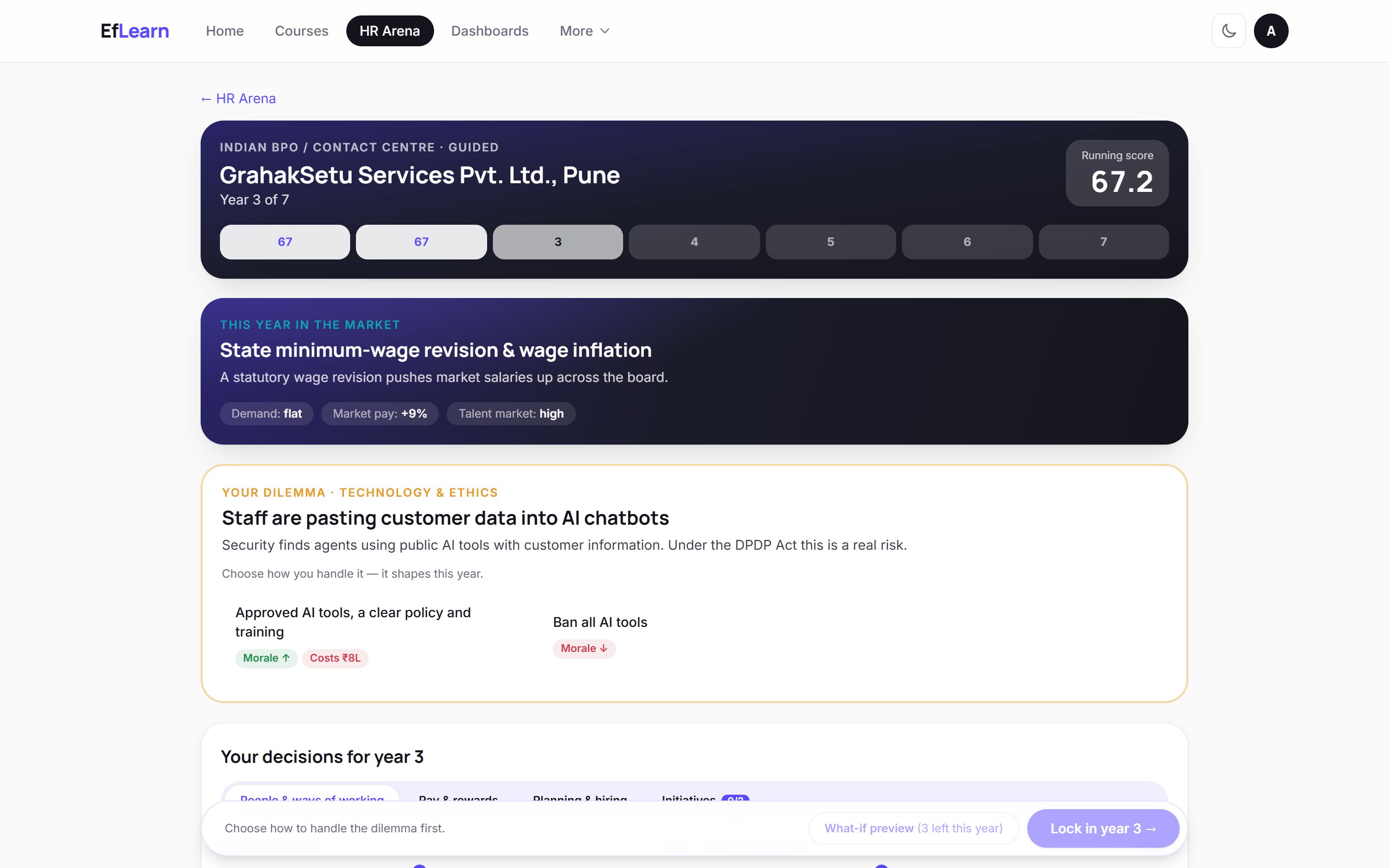Open the Home nav item
Screen dimensions: 1389x868
coord(224,31)
